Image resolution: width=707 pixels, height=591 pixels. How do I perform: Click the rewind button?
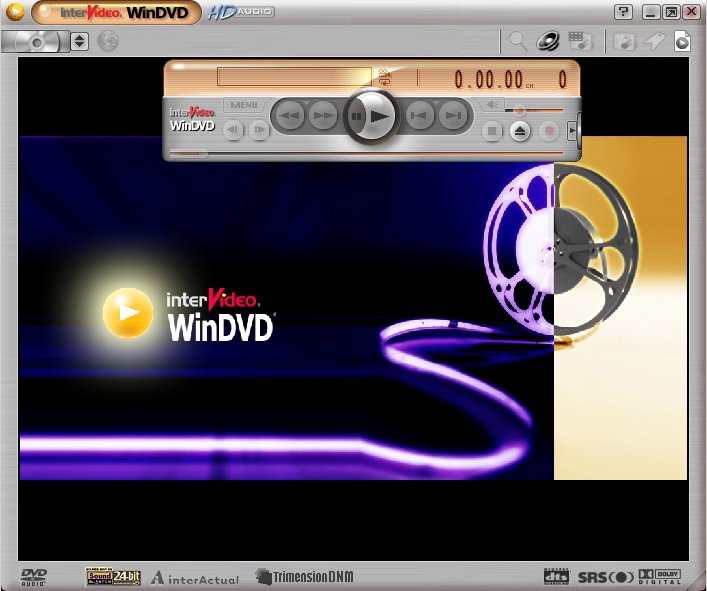pos(289,115)
